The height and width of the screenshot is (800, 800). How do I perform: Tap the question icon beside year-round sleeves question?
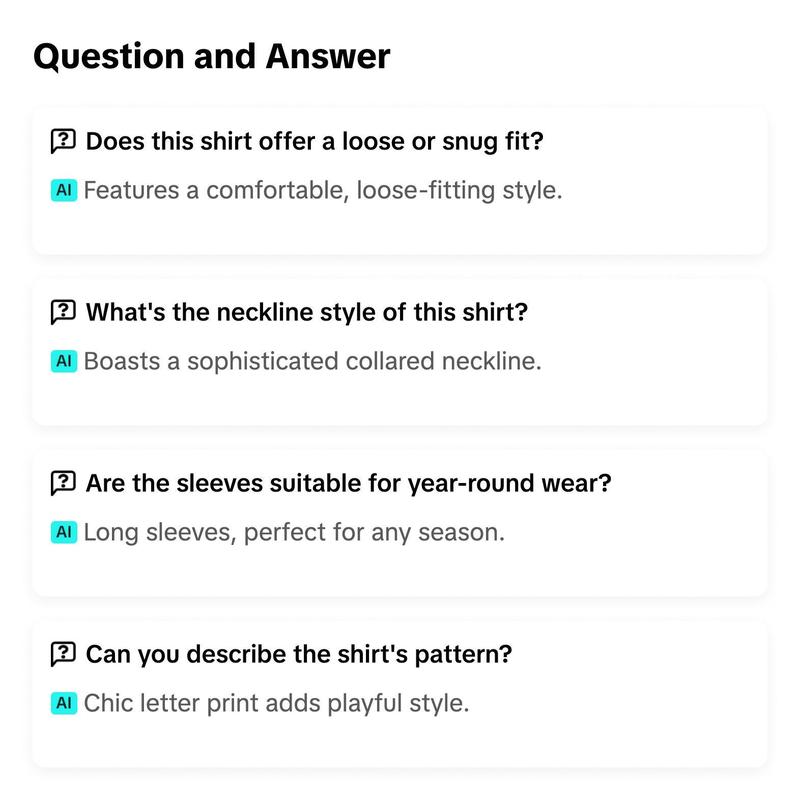pyautogui.click(x=63, y=483)
